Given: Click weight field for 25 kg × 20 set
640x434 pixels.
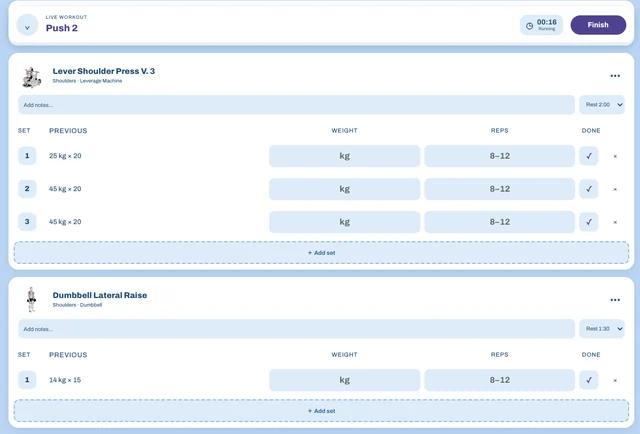Looking at the screenshot, I should point(344,156).
